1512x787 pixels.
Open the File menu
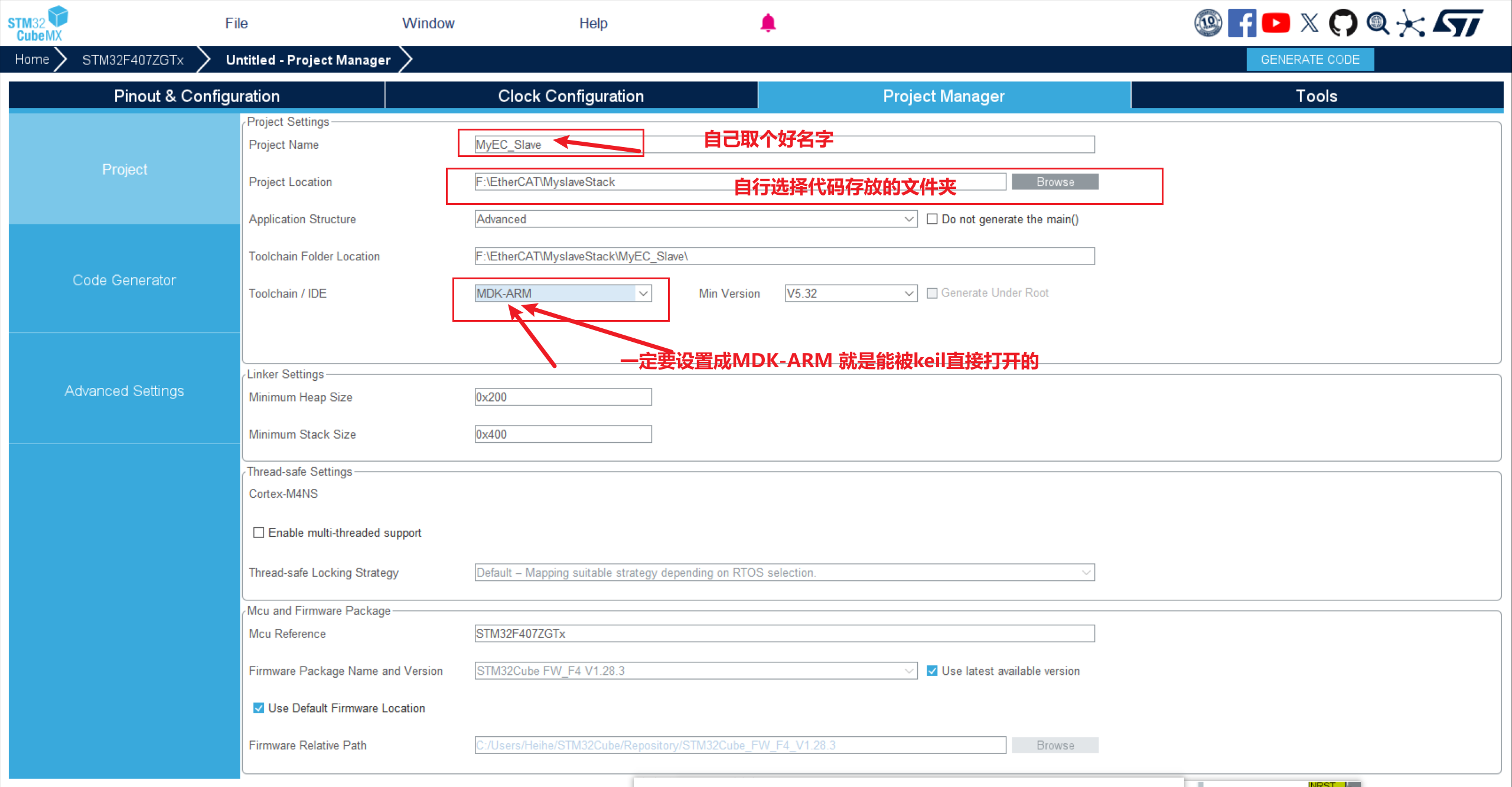236,23
